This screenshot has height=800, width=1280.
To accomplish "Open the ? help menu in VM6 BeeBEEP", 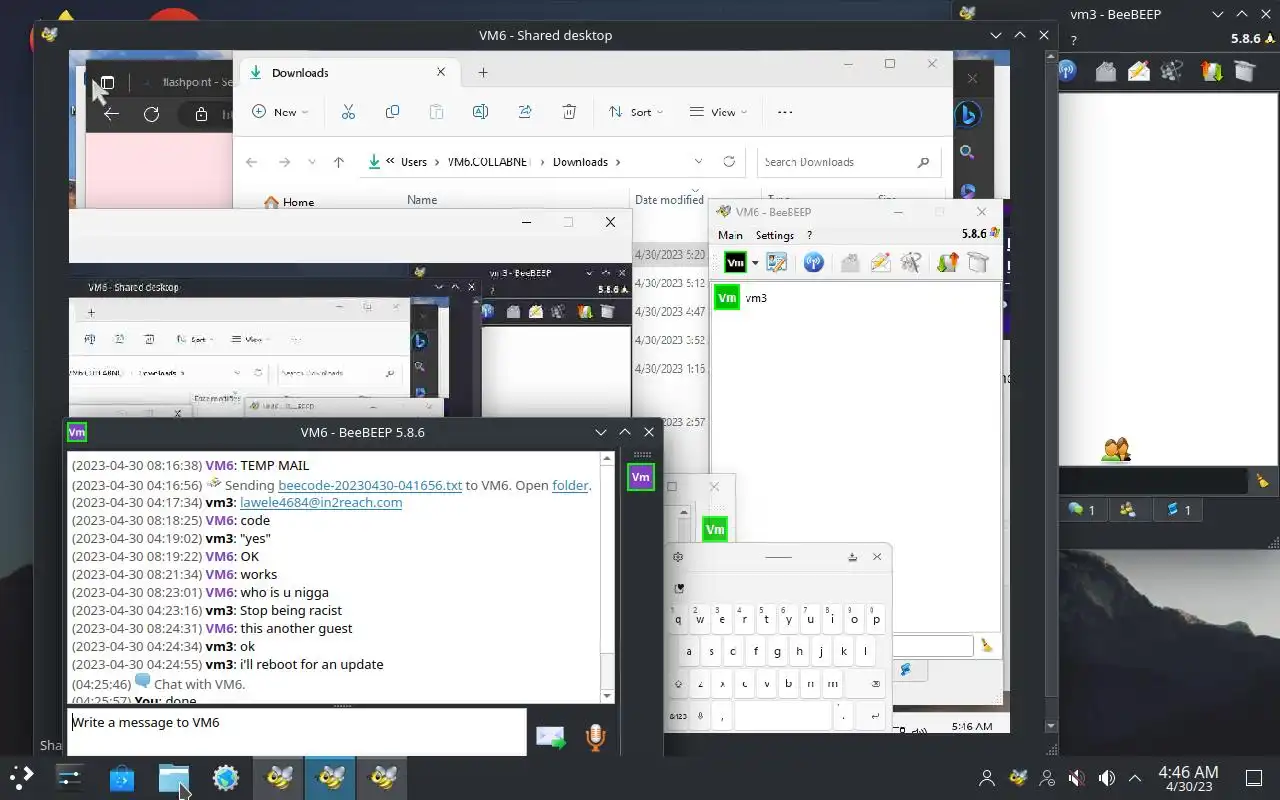I will pos(810,235).
